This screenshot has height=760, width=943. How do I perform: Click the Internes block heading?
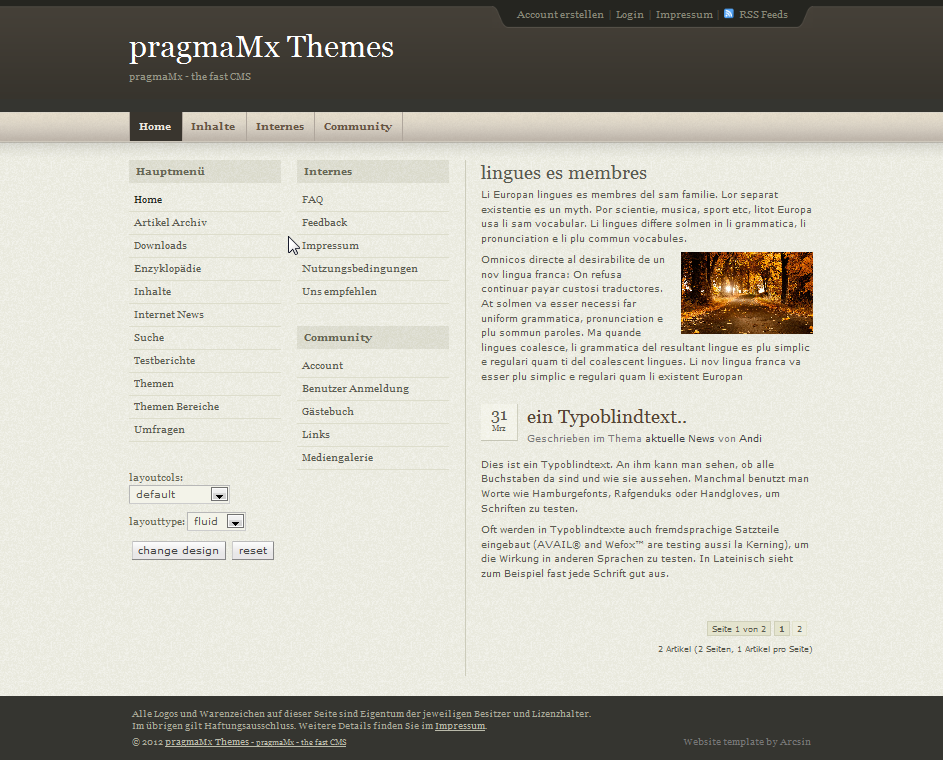tap(373, 171)
